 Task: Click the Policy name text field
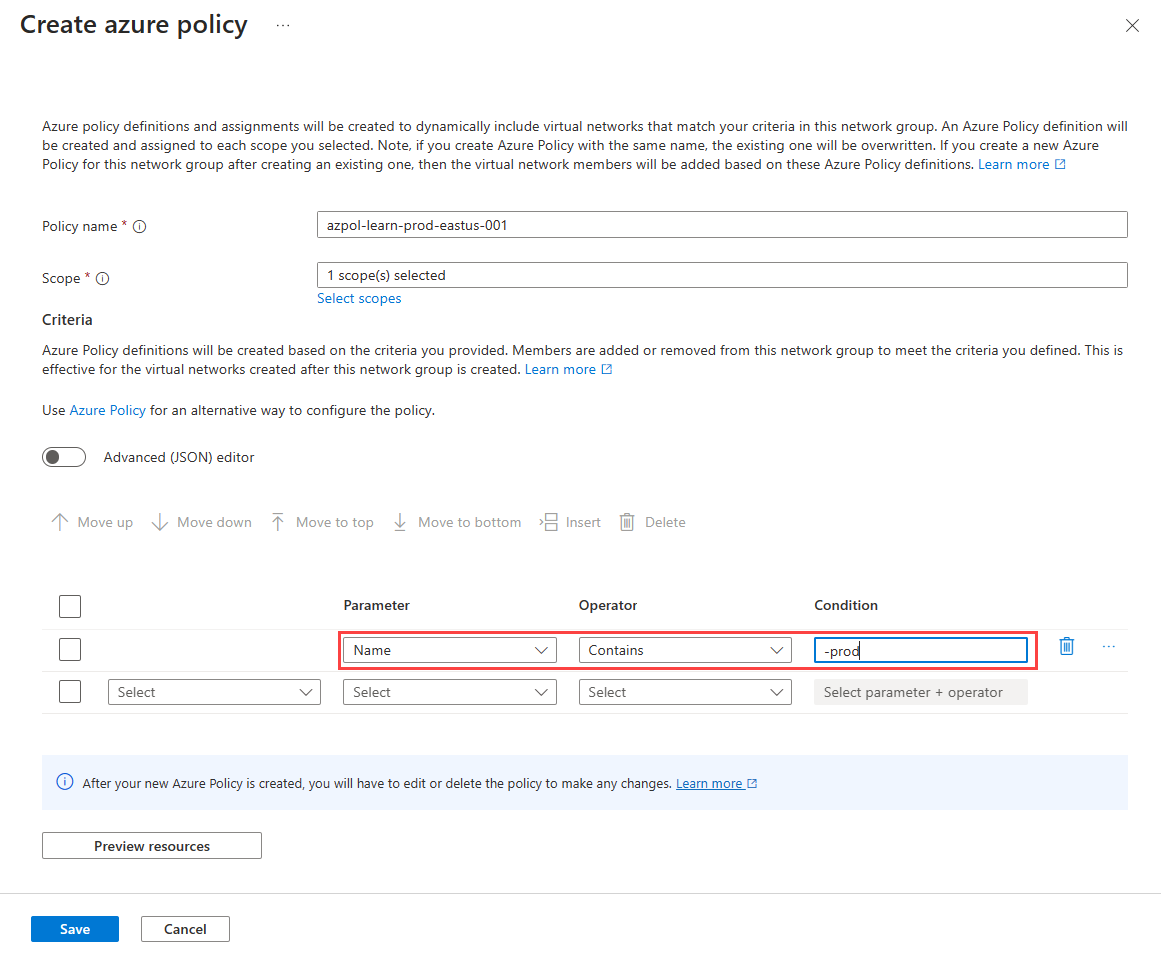tap(721, 225)
